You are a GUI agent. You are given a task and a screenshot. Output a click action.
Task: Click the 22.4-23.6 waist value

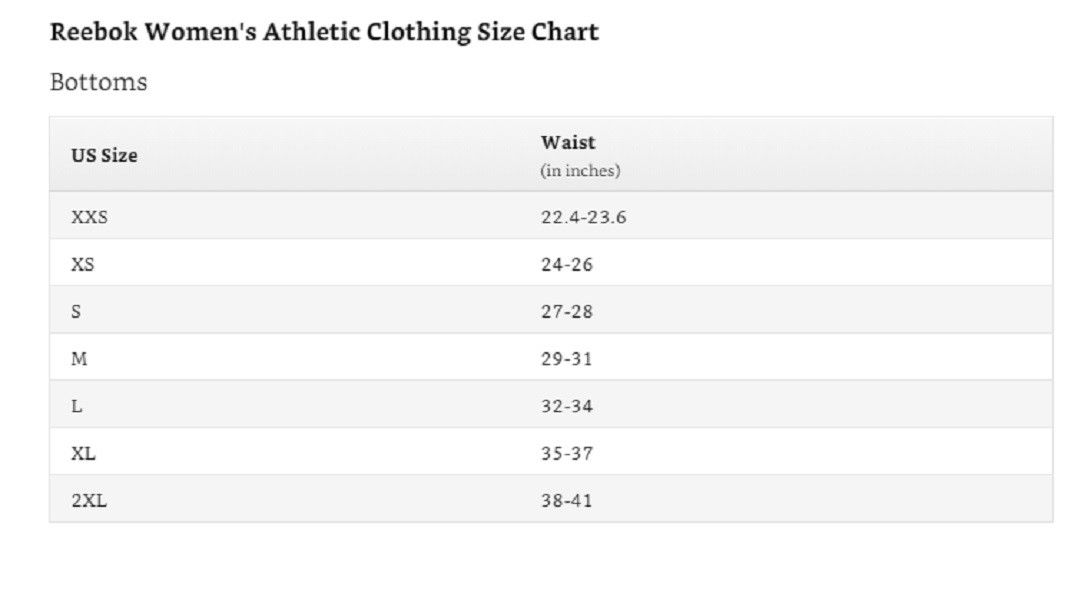coord(584,217)
